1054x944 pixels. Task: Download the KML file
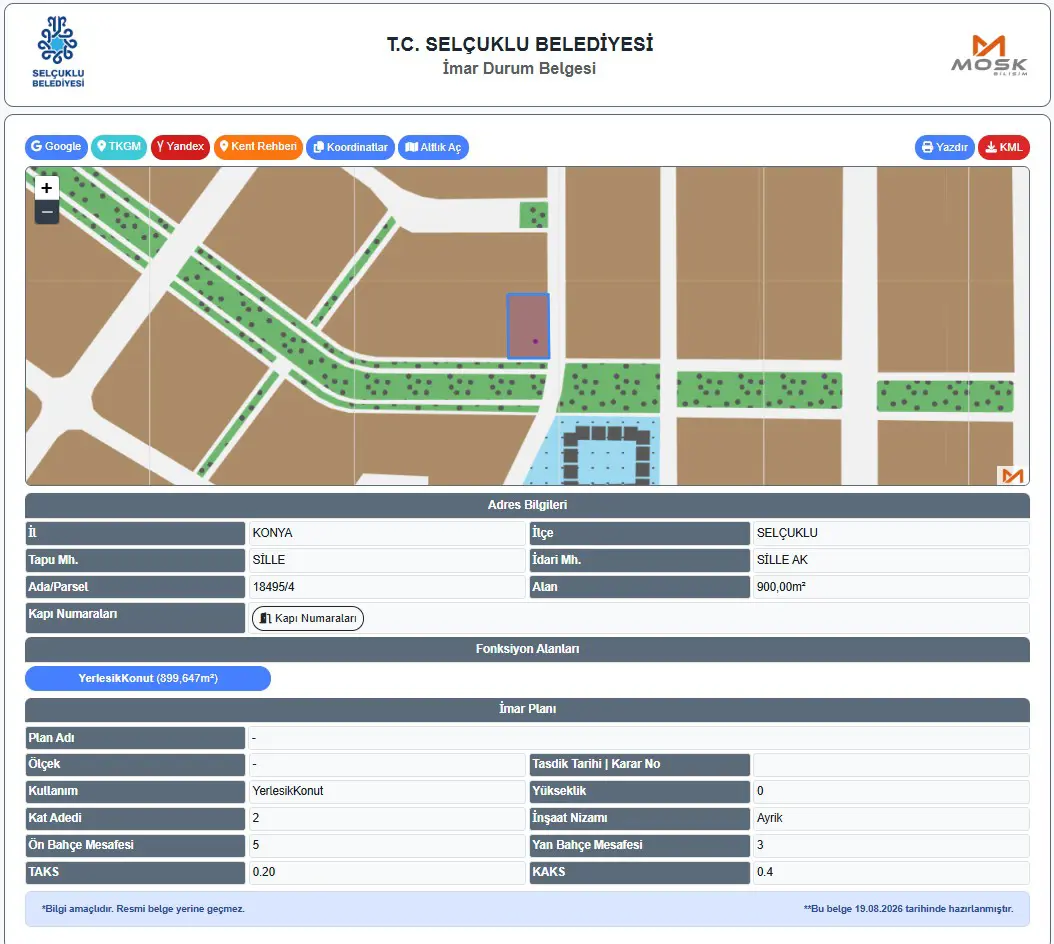click(1004, 147)
